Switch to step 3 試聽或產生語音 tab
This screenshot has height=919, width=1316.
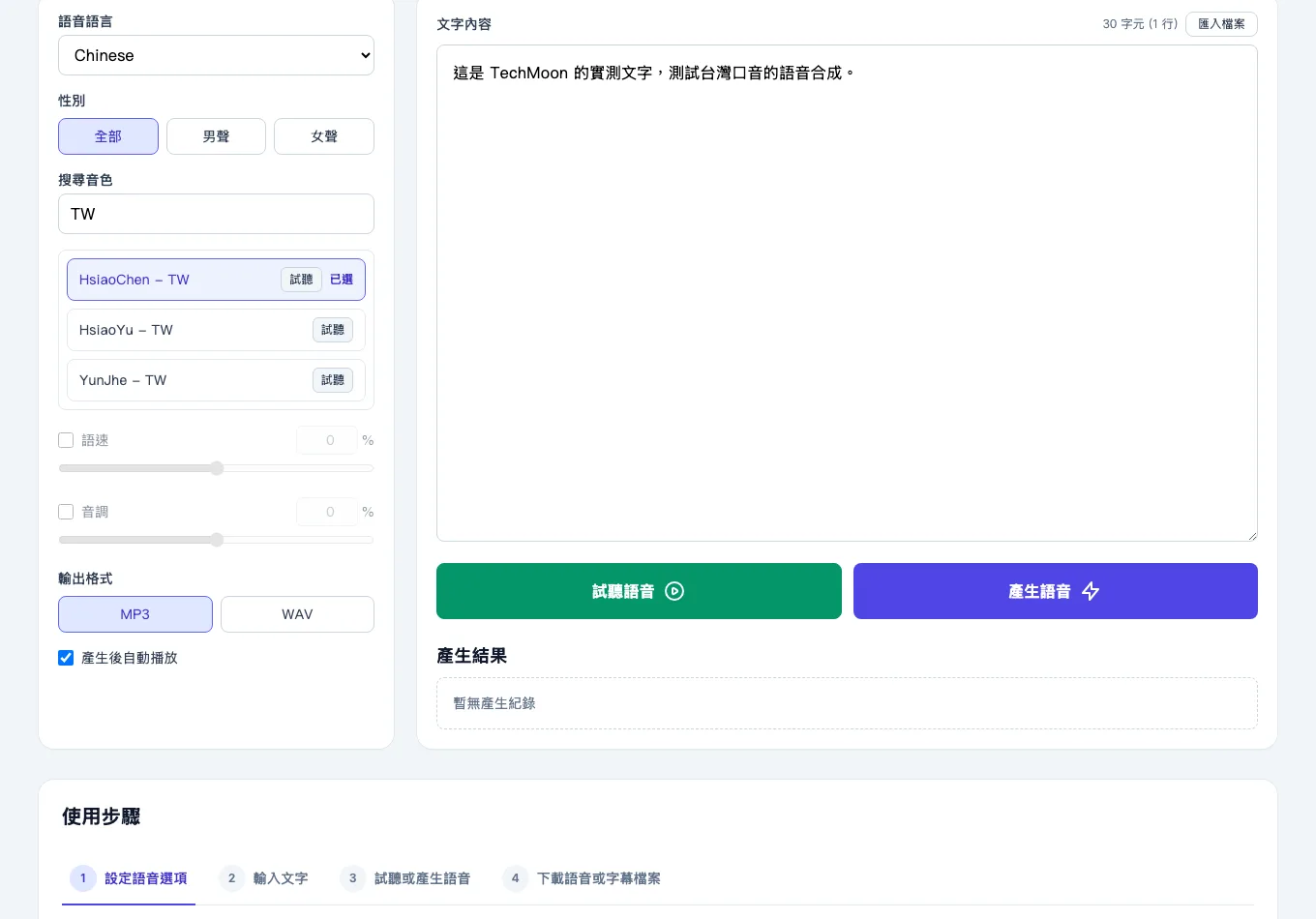tap(405, 878)
